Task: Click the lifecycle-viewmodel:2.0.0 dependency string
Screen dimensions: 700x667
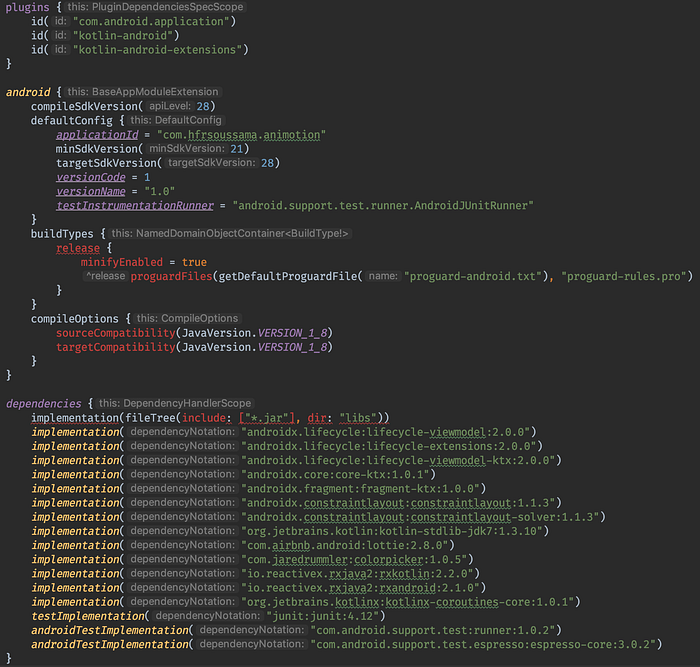Action: pos(385,432)
